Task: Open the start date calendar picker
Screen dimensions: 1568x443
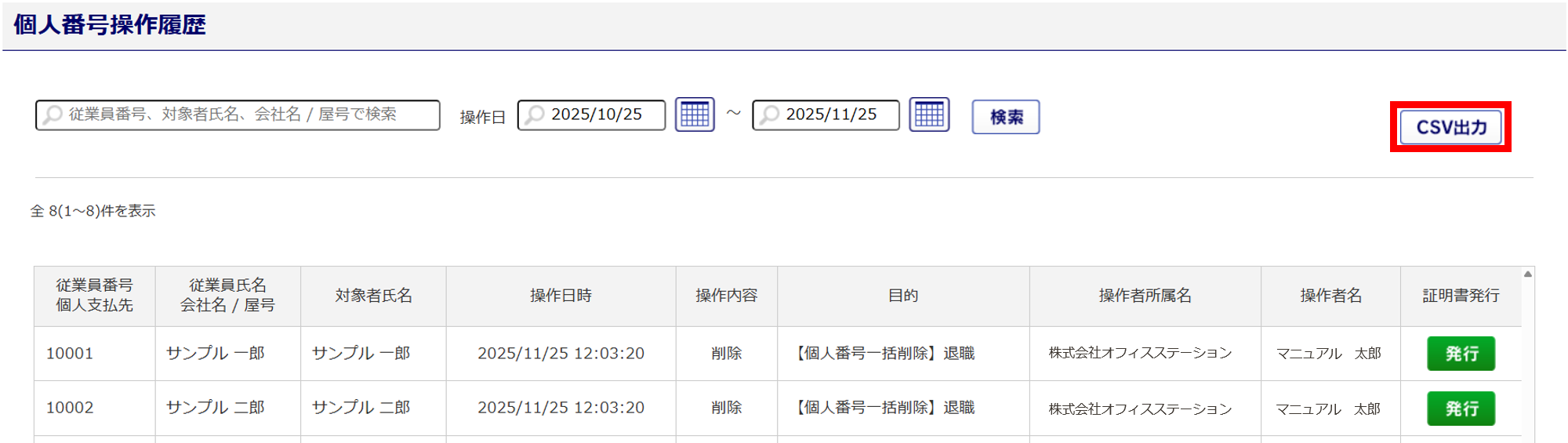Action: pyautogui.click(x=695, y=115)
